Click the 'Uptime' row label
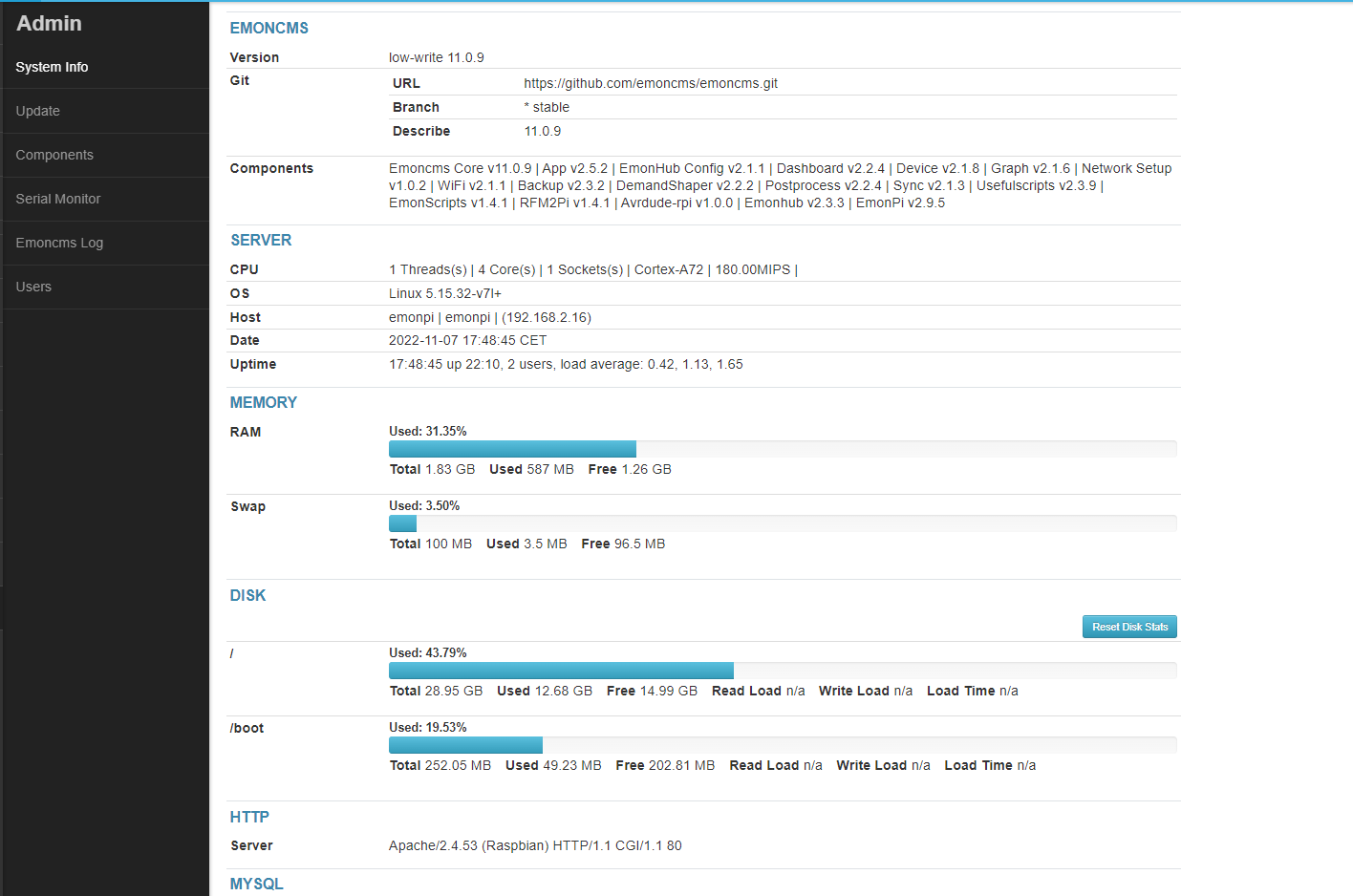Screen dimensions: 1353x896 pos(253,364)
